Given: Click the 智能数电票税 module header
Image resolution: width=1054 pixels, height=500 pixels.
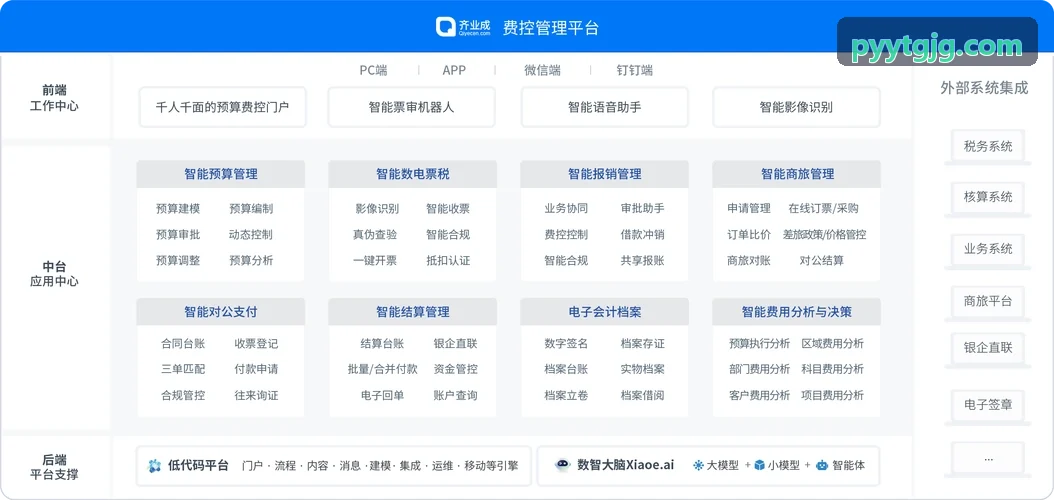Looking at the screenshot, I should [x=413, y=174].
